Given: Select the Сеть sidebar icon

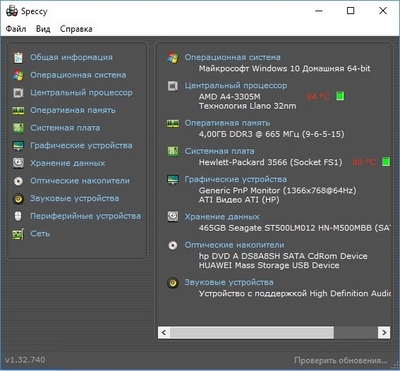Looking at the screenshot, I should pyautogui.click(x=18, y=234).
